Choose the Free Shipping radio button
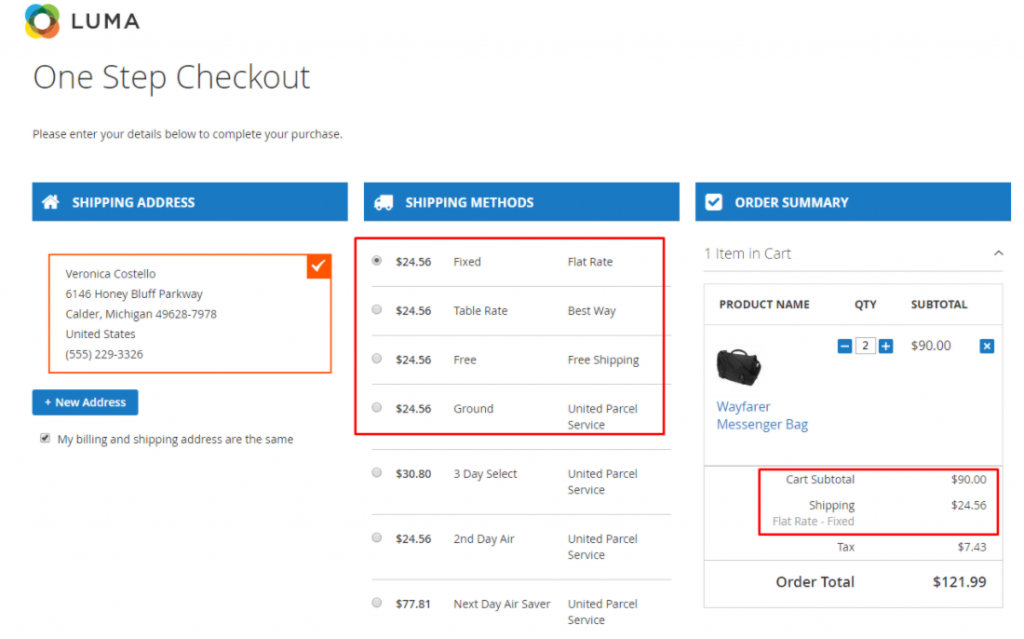Screen dimensions: 1024x639 pyautogui.click(x=377, y=359)
